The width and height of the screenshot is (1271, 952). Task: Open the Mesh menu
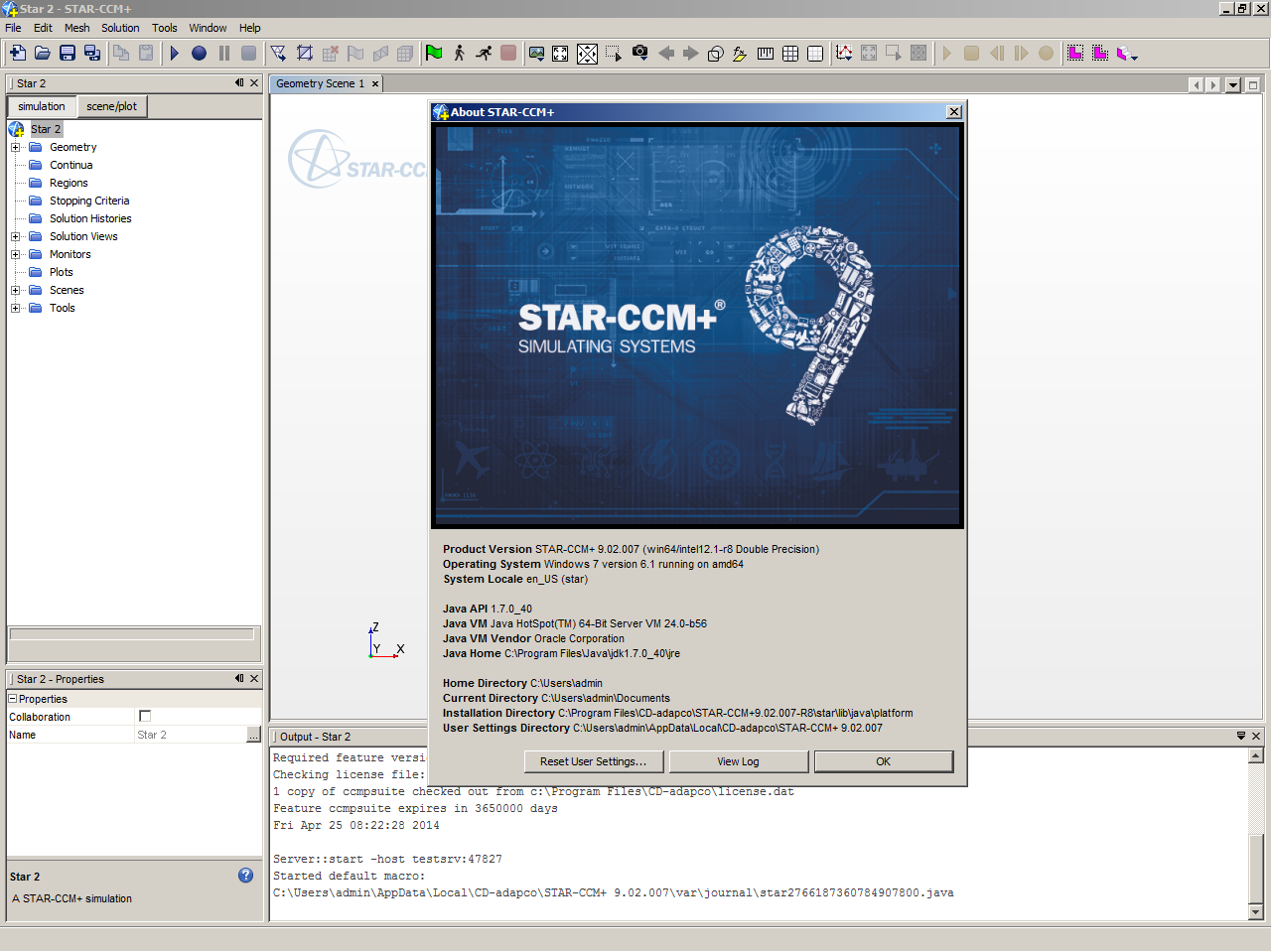pyautogui.click(x=77, y=28)
